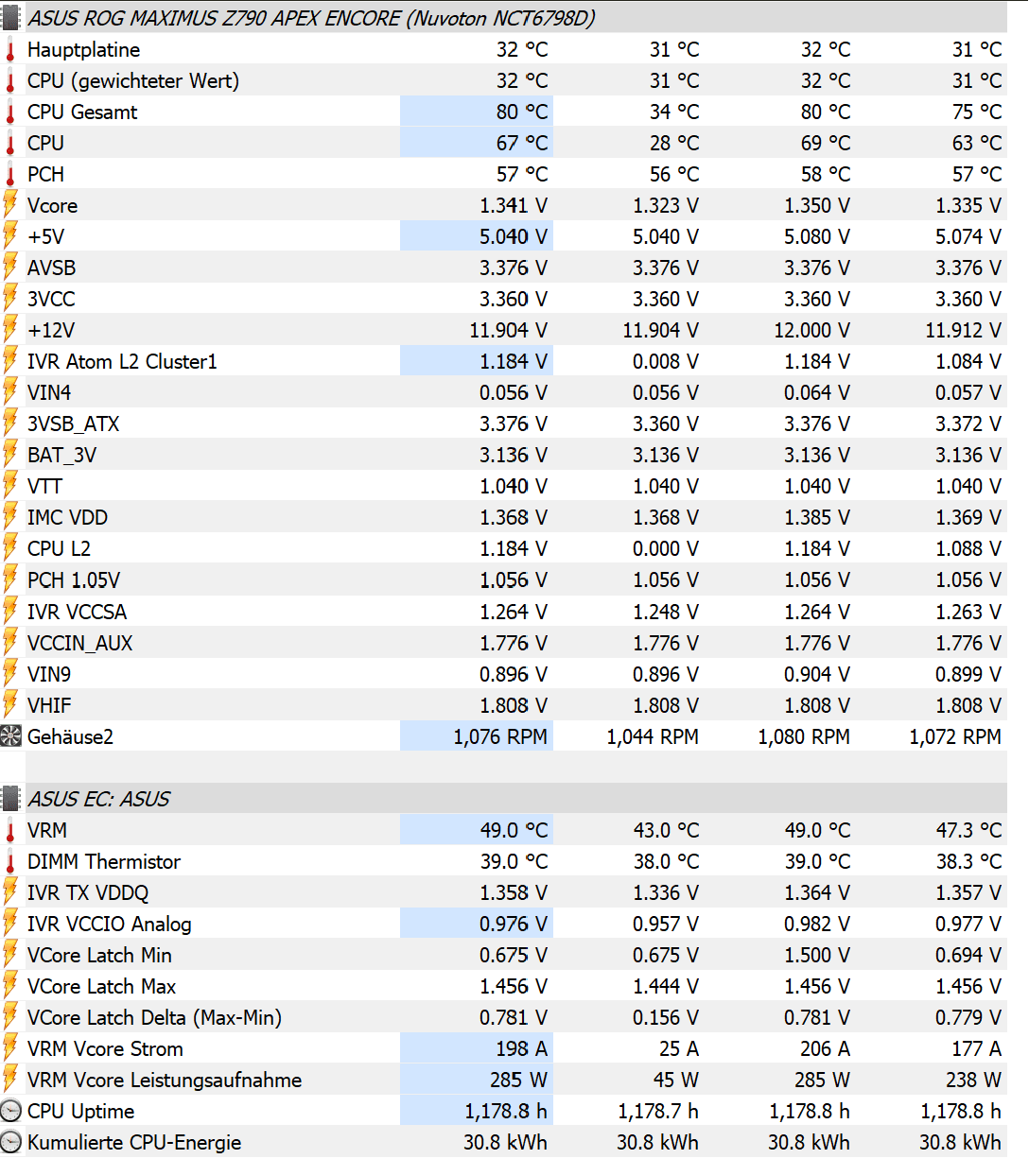This screenshot has height=1176, width=1029.
Task: Click thermometer icon beside PCH row
Action: (10, 175)
